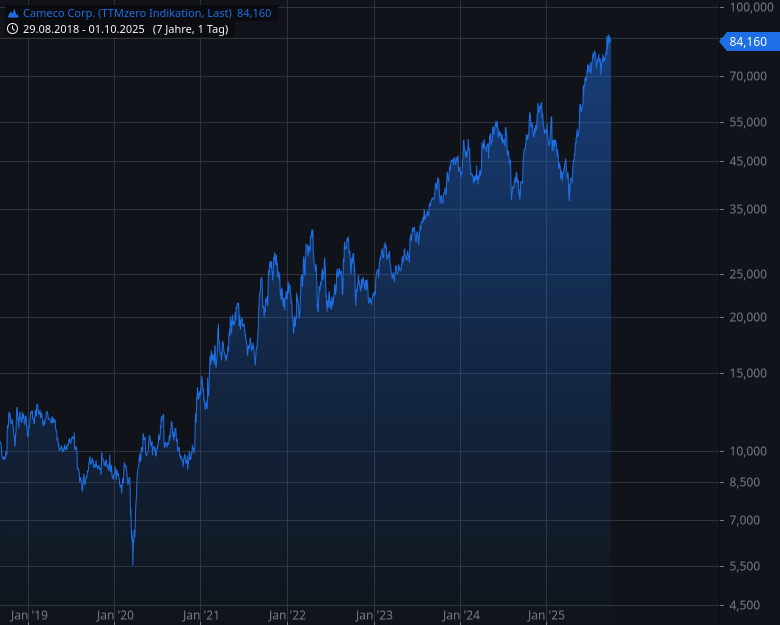The image size is (780, 625).
Task: Click the Jan '20 time axis label
Action: (x=115, y=615)
